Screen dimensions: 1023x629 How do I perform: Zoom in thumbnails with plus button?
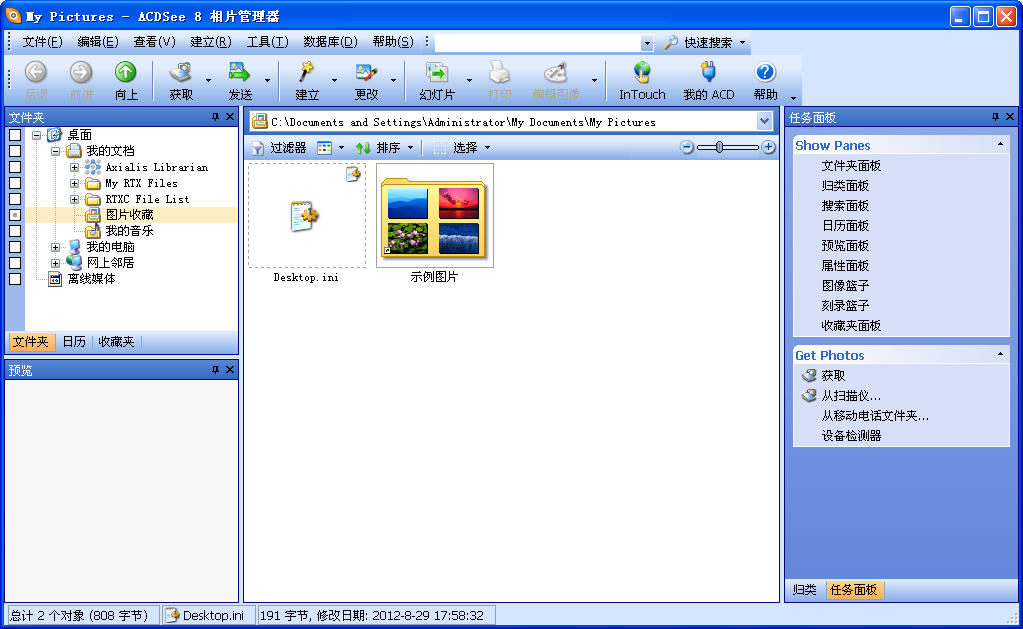click(769, 147)
